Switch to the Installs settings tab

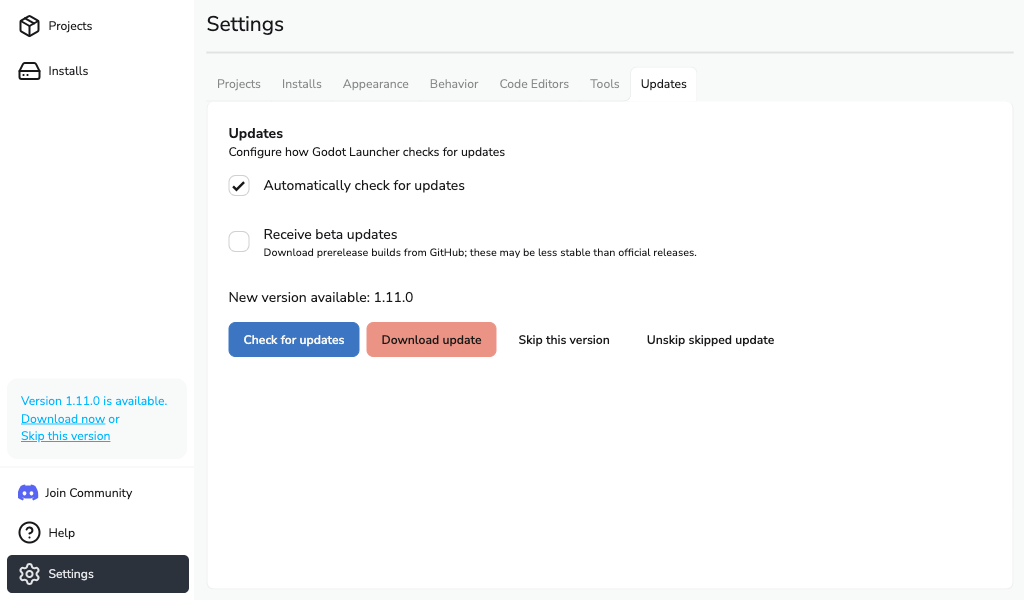(x=302, y=84)
